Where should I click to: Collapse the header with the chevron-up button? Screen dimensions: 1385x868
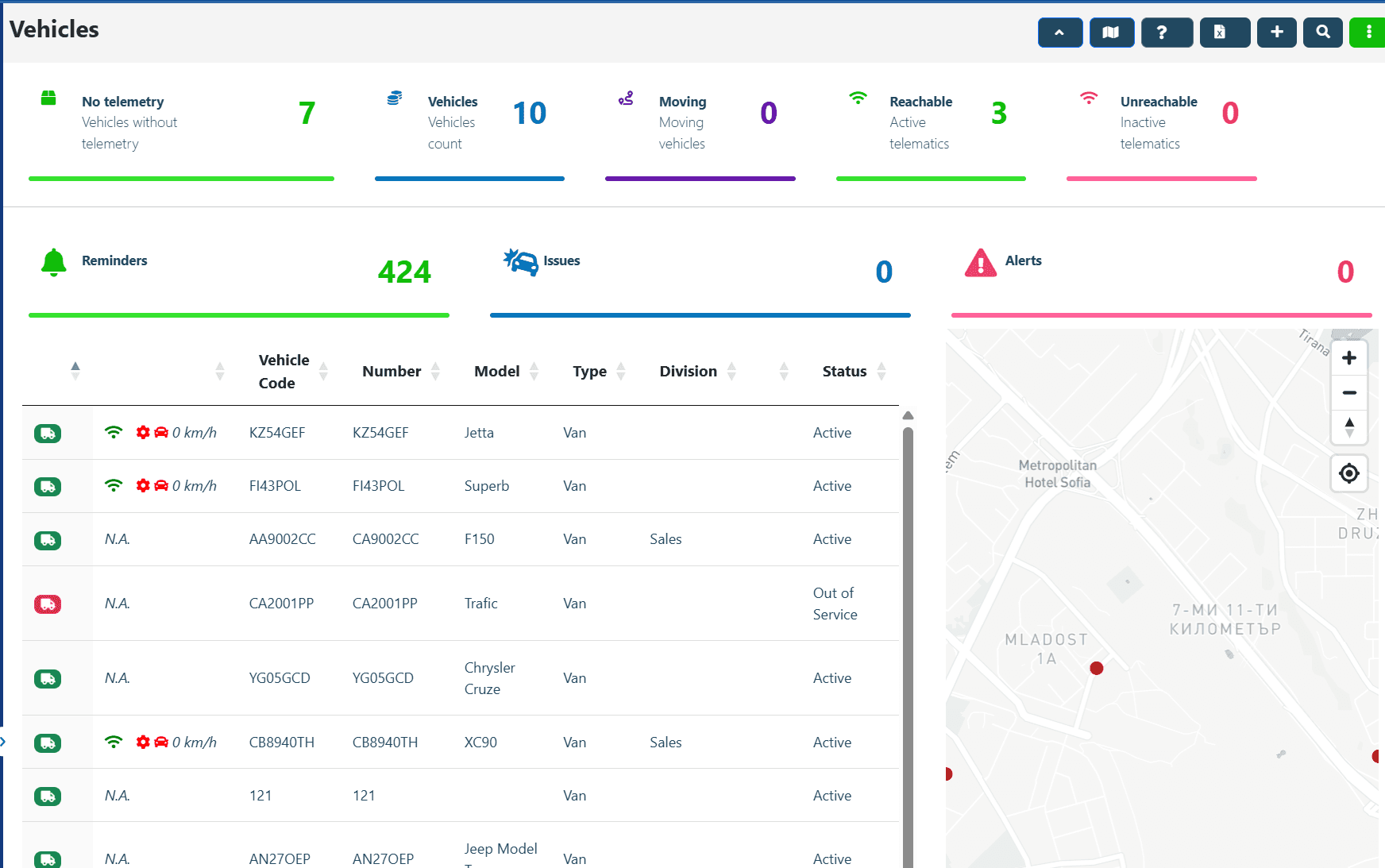tap(1059, 33)
